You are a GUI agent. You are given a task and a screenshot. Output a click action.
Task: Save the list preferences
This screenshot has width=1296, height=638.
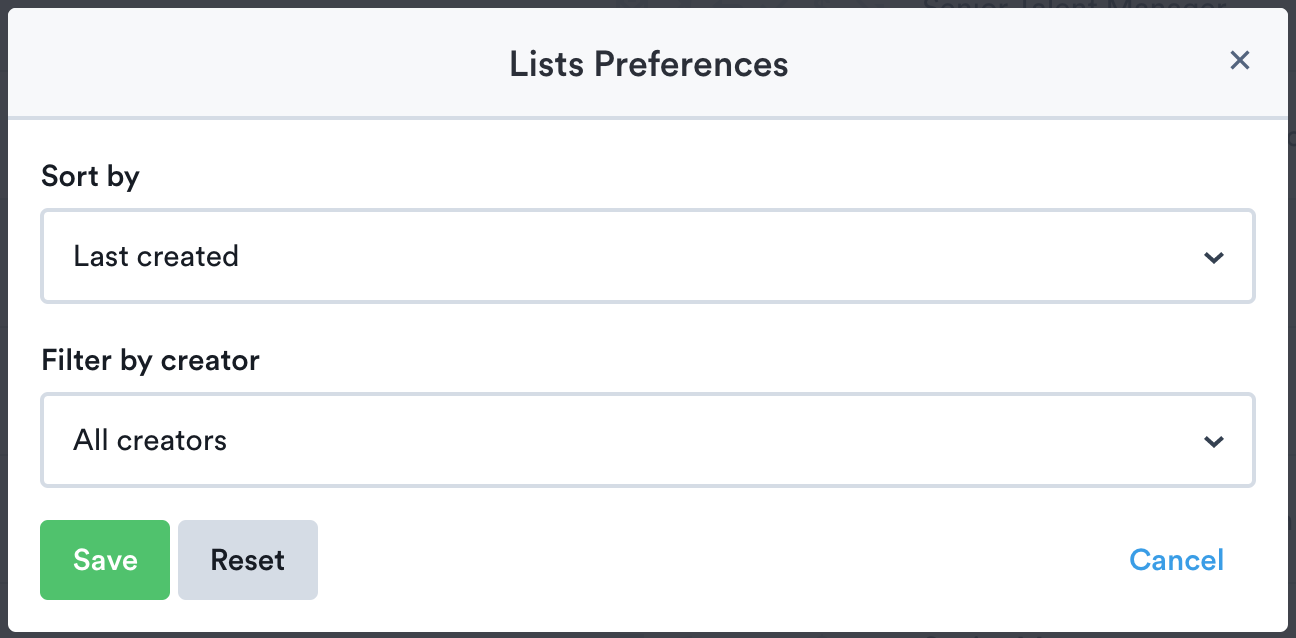click(x=105, y=560)
